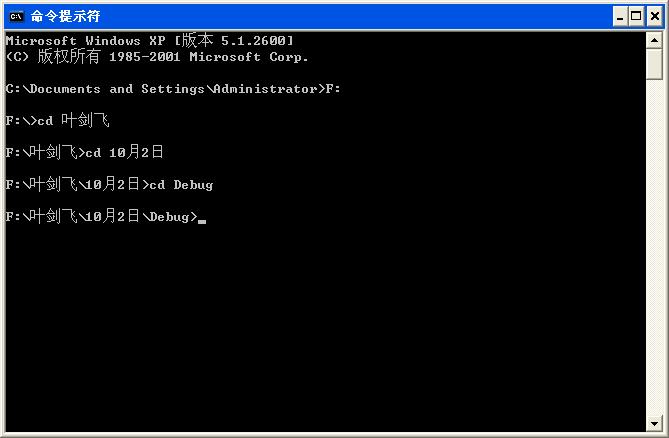Click the blinking cursor after the Debug> prompt
Viewport: 669px width, 438px height.
tap(202, 220)
